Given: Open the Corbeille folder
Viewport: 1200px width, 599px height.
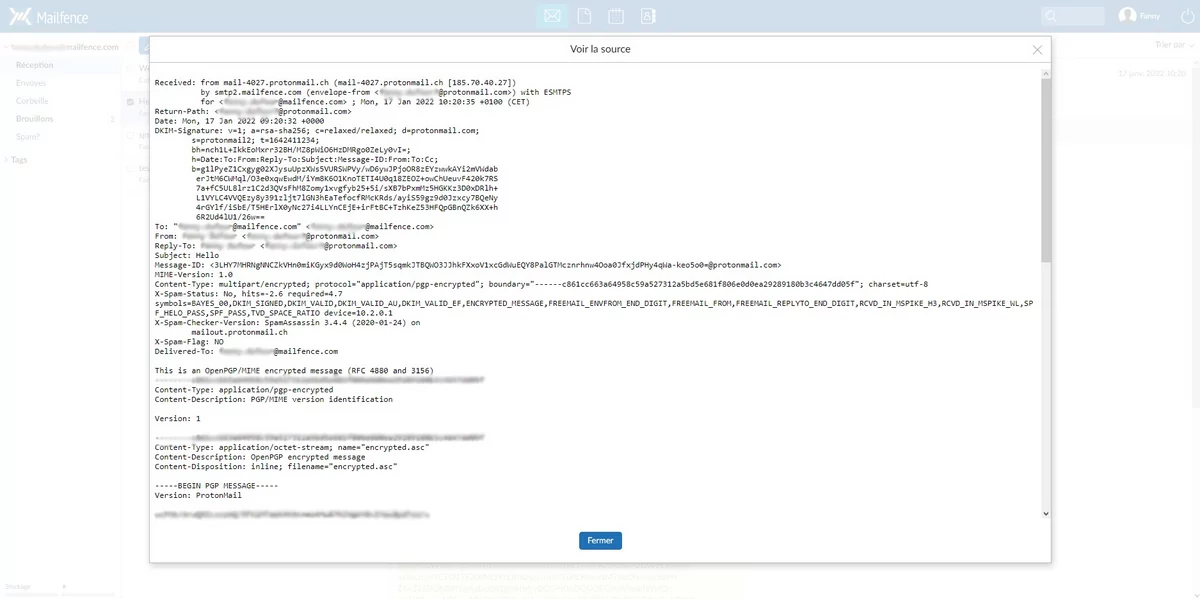Looking at the screenshot, I should pyautogui.click(x=33, y=101).
